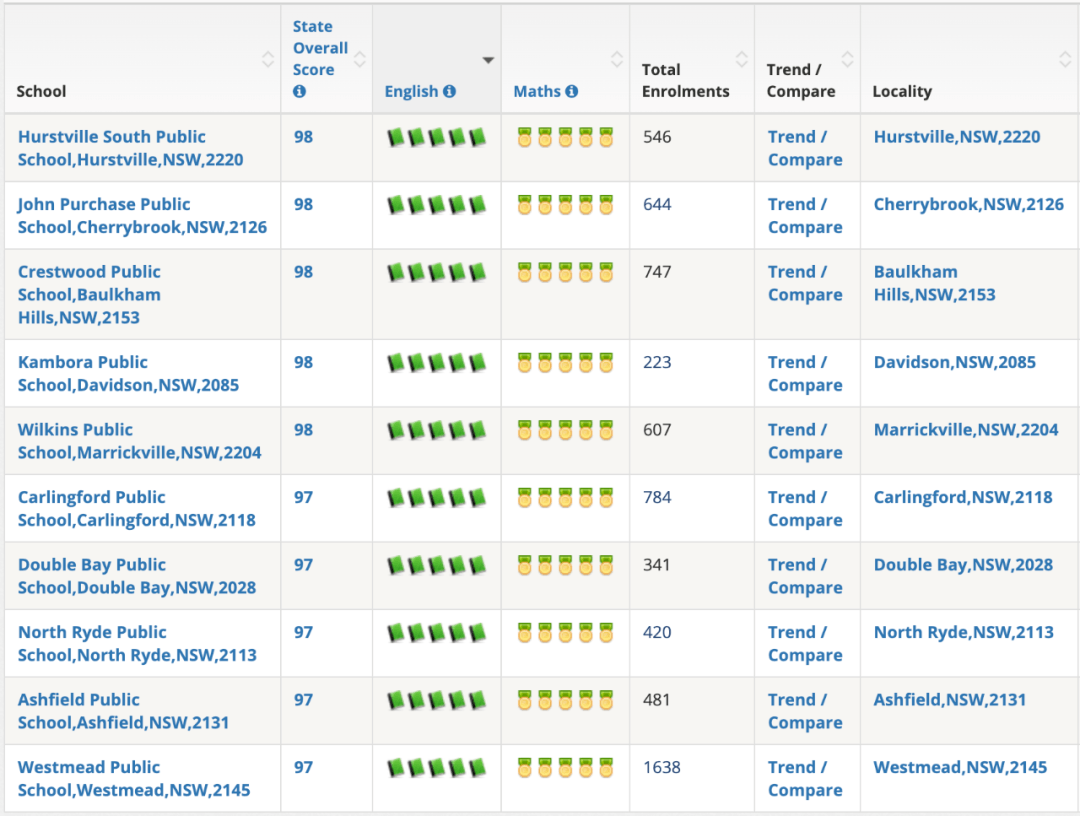Click enrolment value 546

[x=657, y=137]
